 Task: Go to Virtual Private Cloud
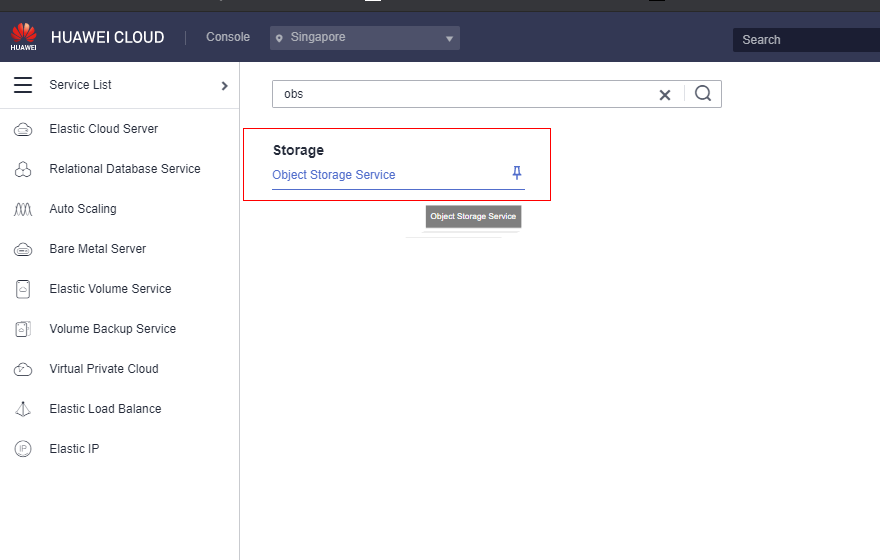pyautogui.click(x=104, y=369)
